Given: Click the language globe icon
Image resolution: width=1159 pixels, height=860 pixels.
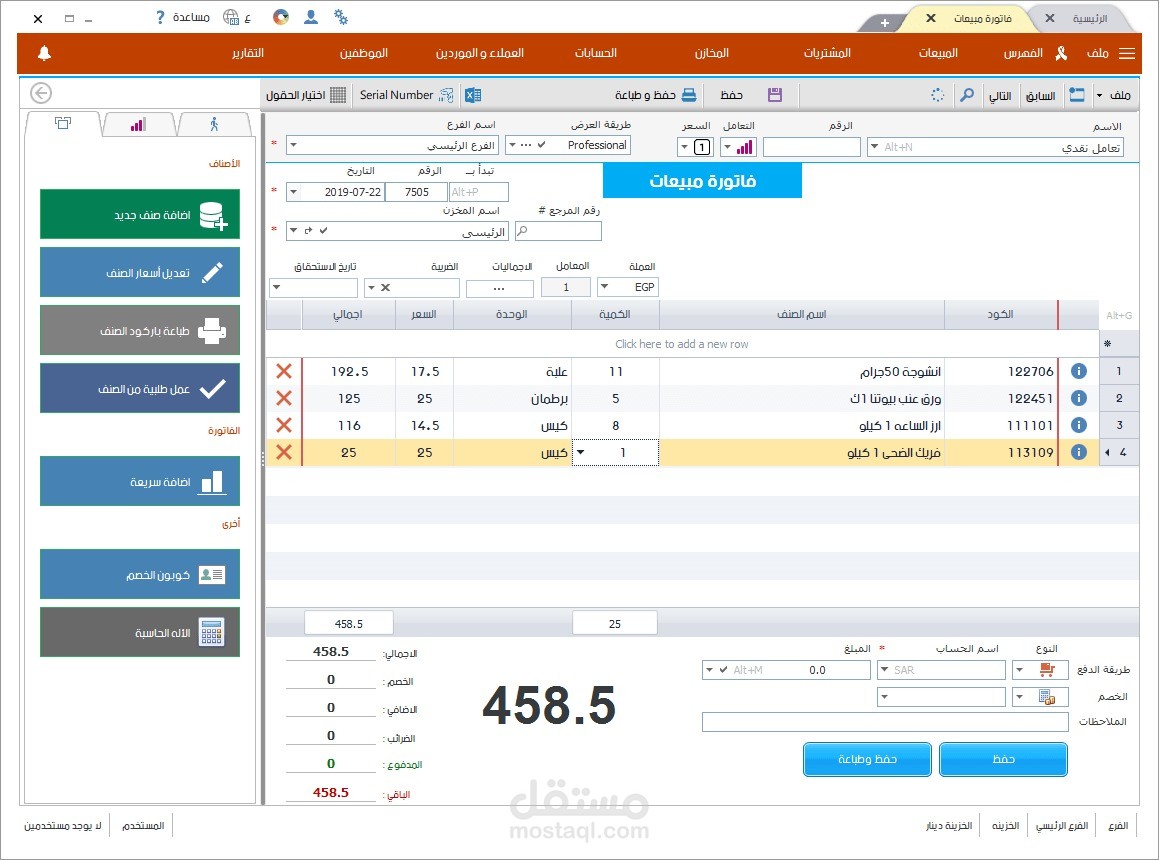Looking at the screenshot, I should tap(231, 17).
